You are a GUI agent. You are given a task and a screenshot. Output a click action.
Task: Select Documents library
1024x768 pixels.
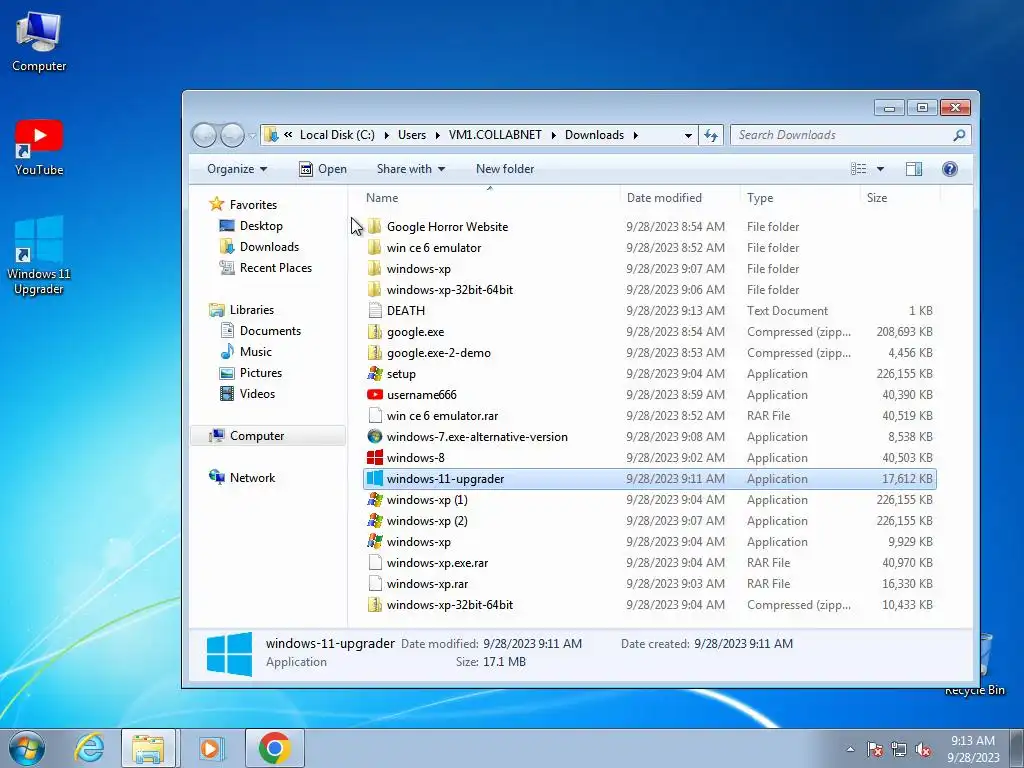click(270, 330)
